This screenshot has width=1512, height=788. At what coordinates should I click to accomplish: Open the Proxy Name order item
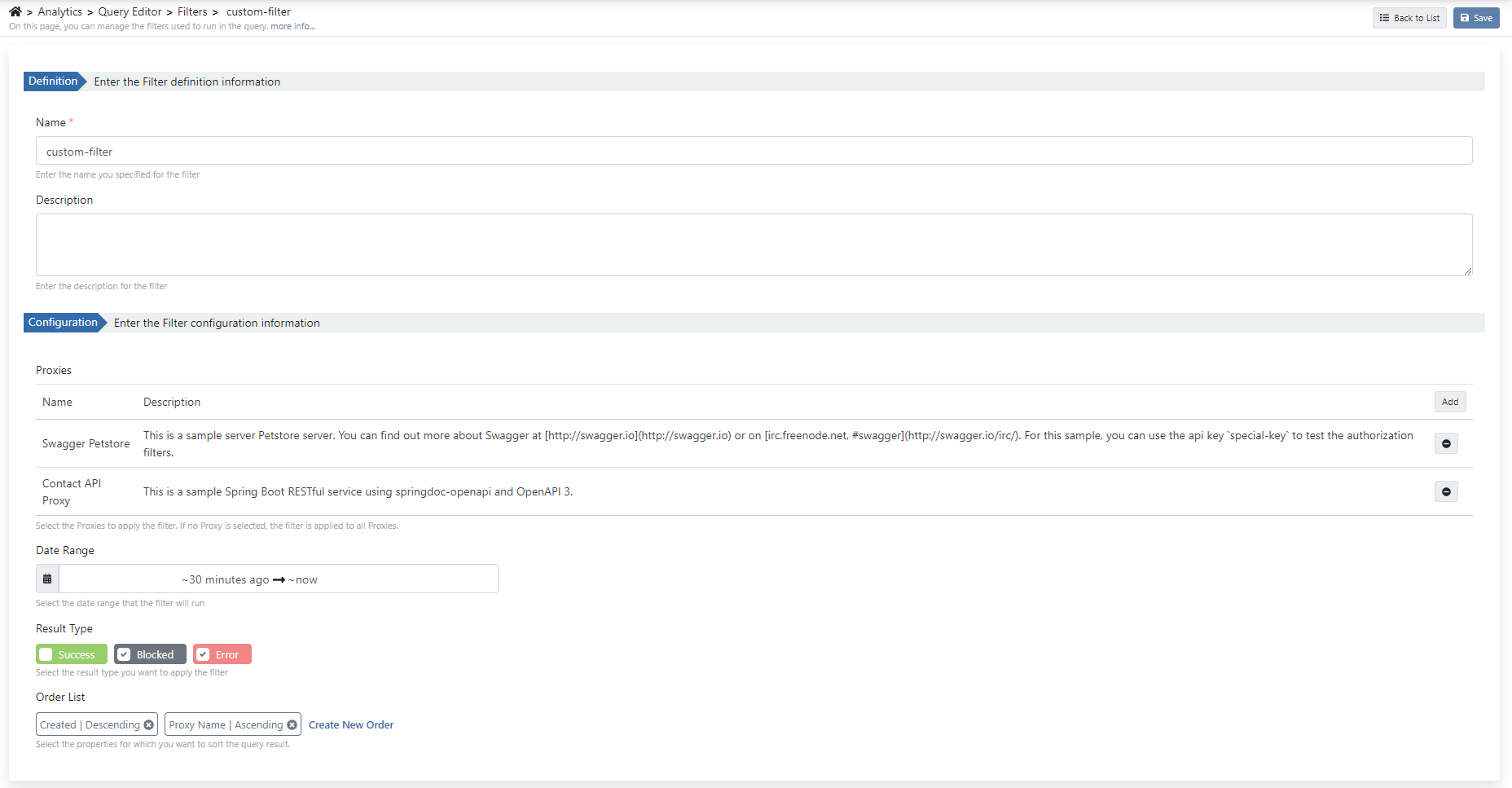pos(225,725)
